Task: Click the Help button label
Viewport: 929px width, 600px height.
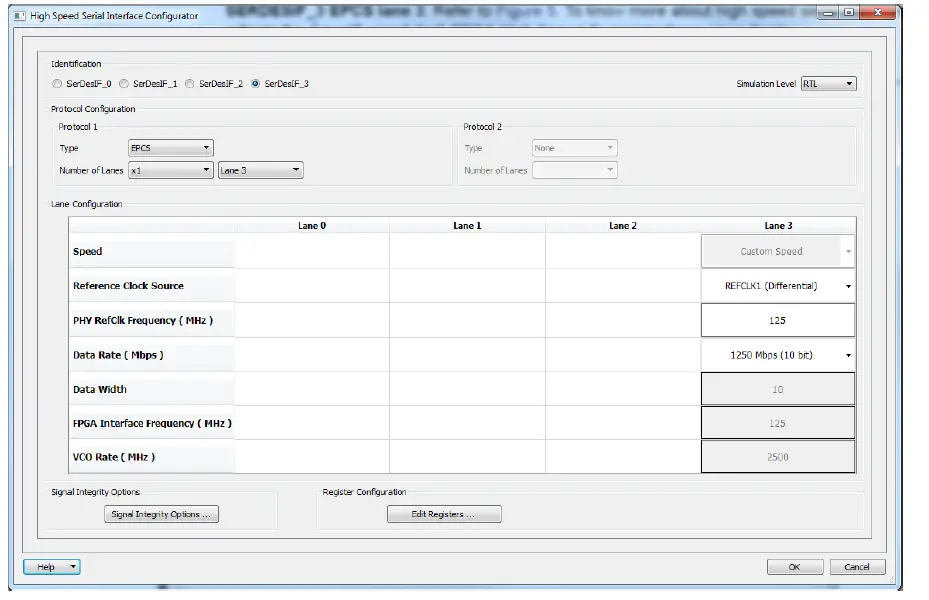Action: coord(45,566)
